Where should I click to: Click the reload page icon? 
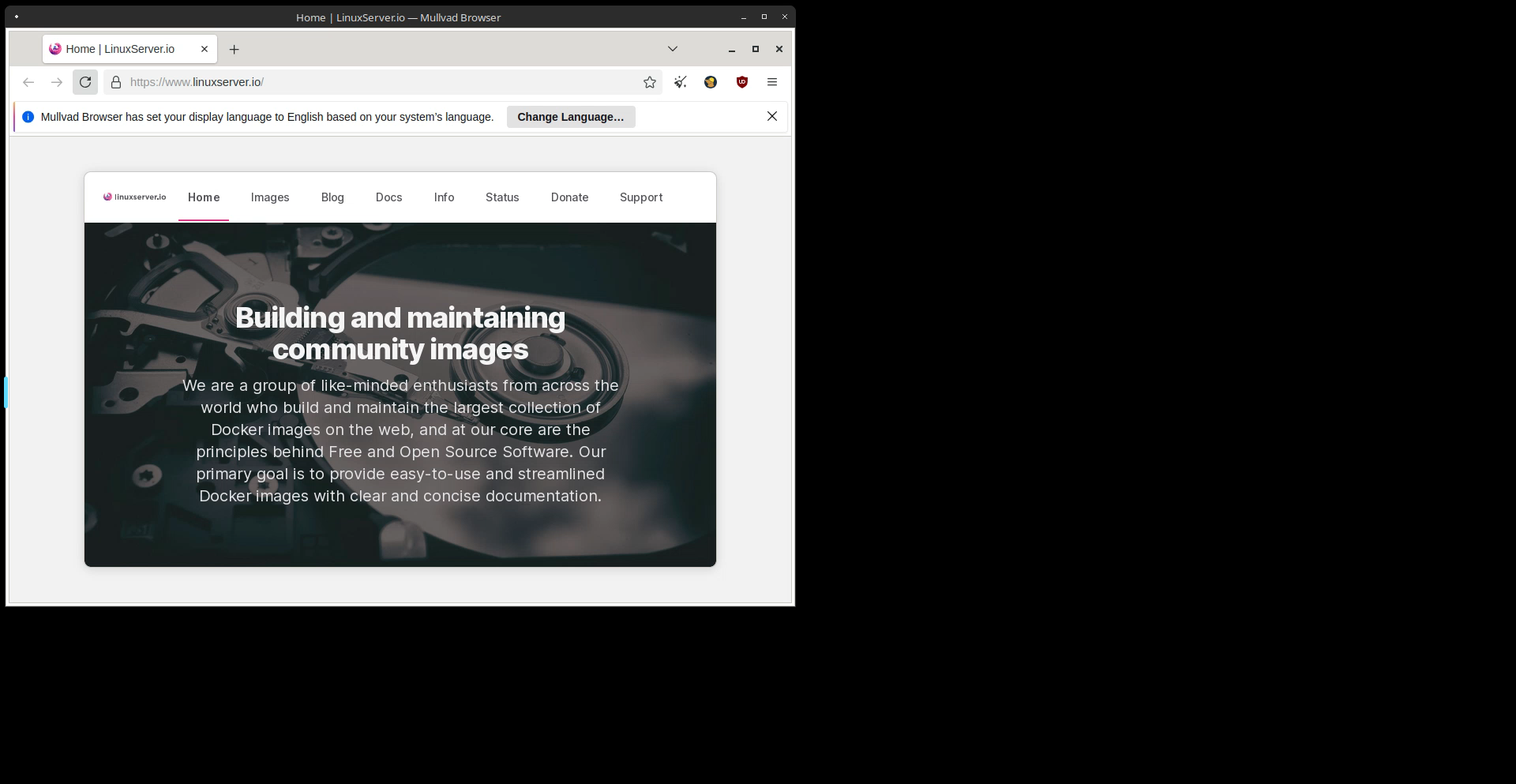85,82
